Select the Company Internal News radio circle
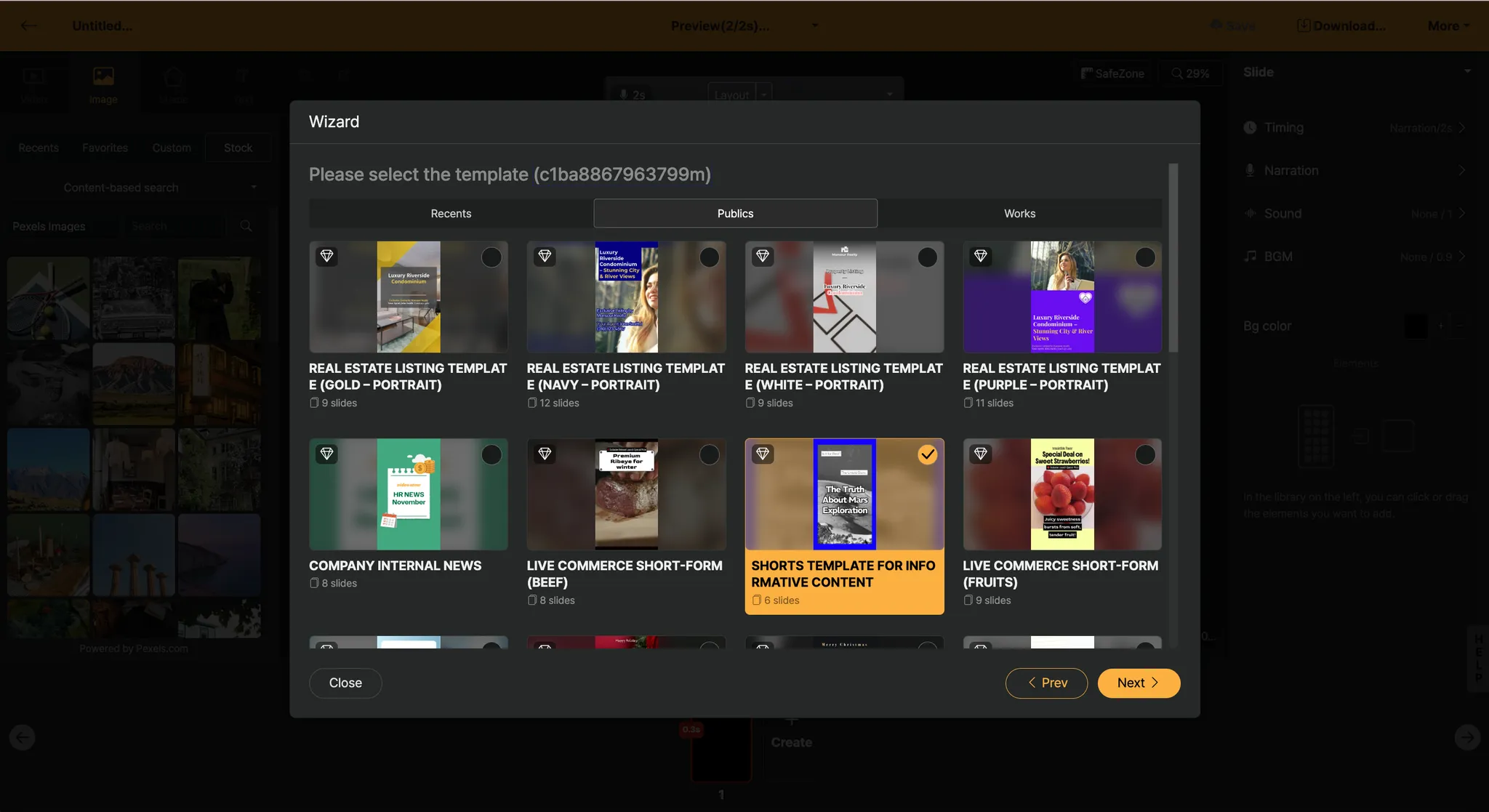 491,455
